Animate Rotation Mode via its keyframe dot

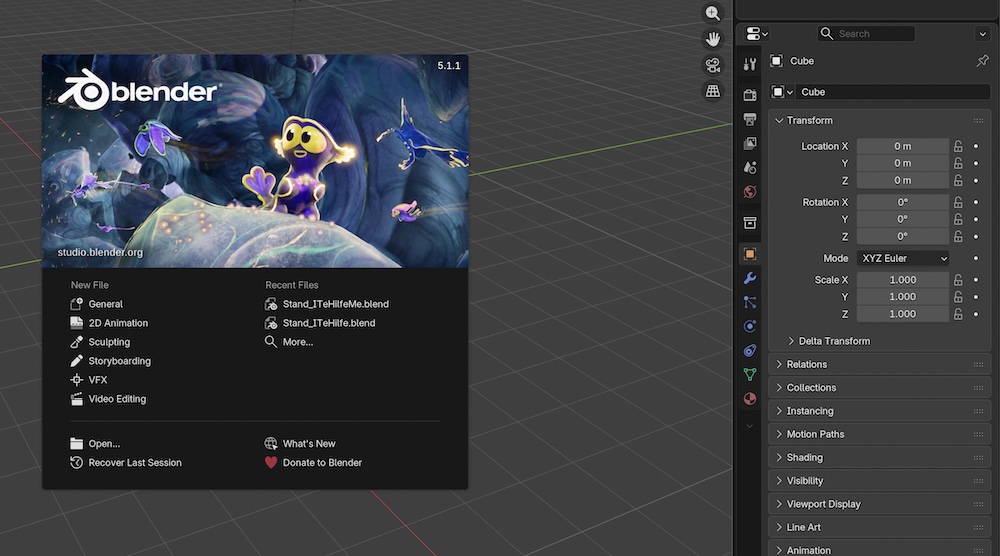[x=976, y=258]
